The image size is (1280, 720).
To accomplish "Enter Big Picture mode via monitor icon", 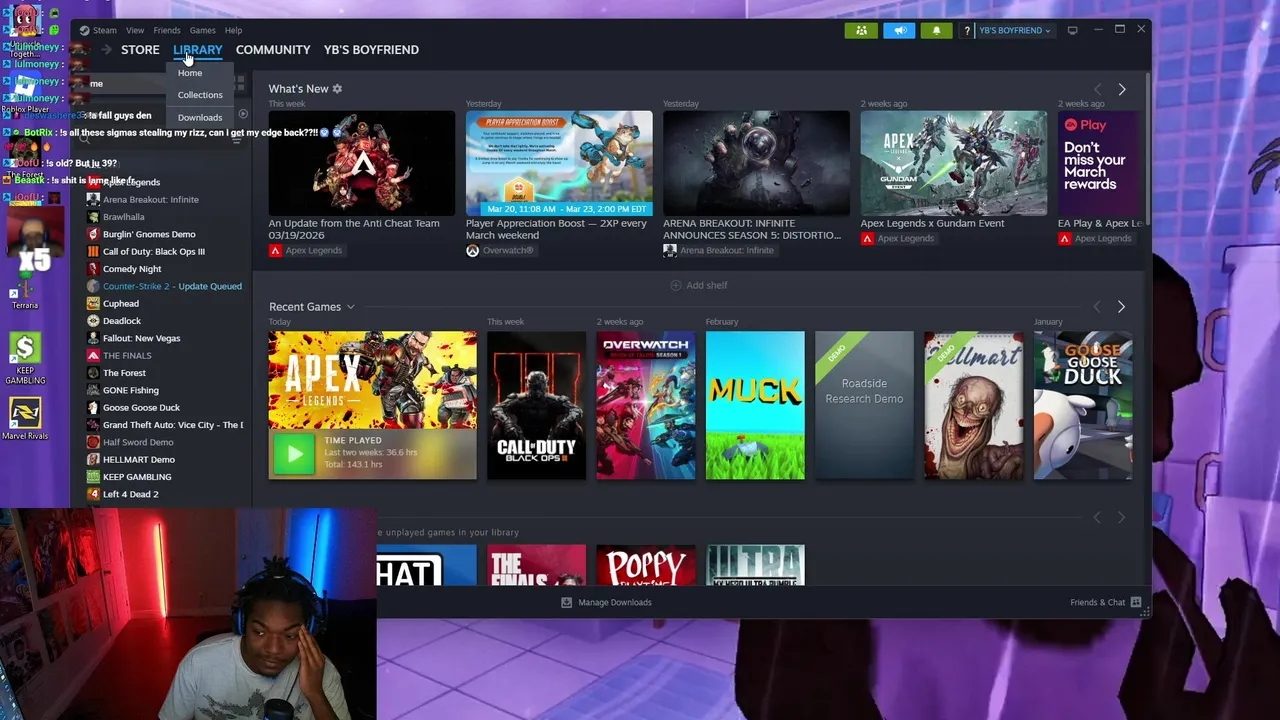I will click(x=1072, y=30).
